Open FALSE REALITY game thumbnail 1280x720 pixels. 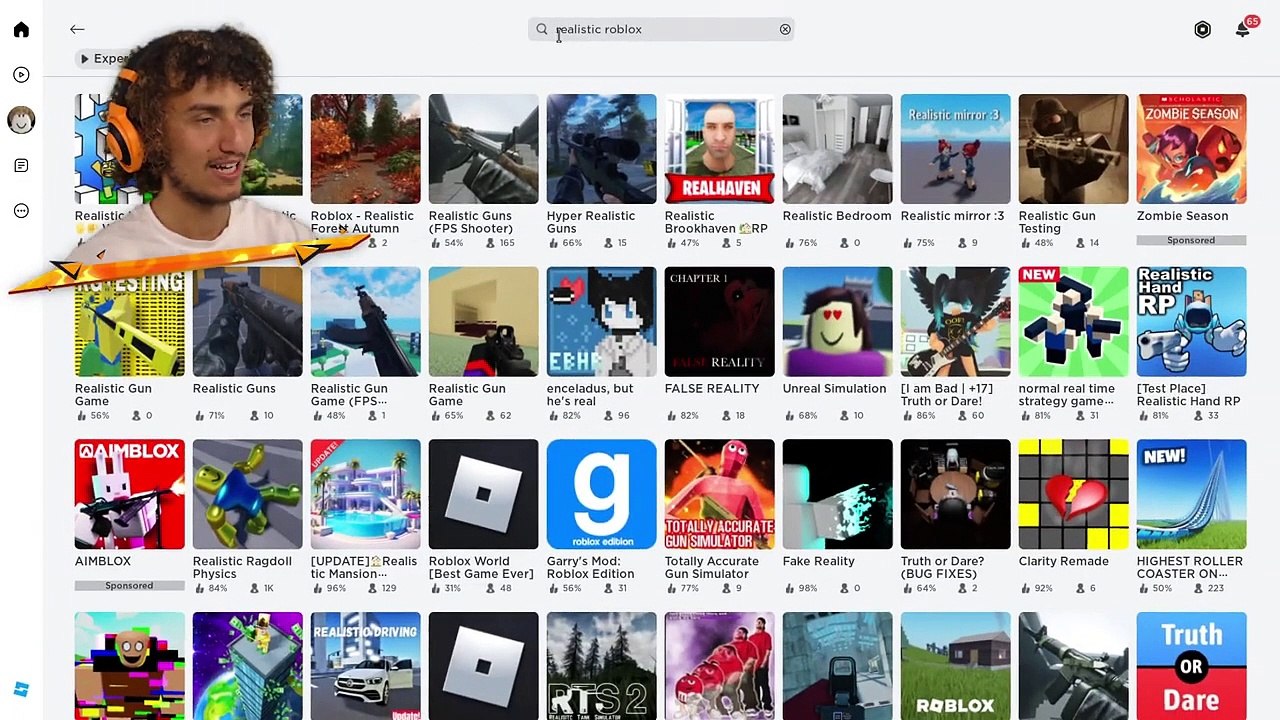pos(719,322)
